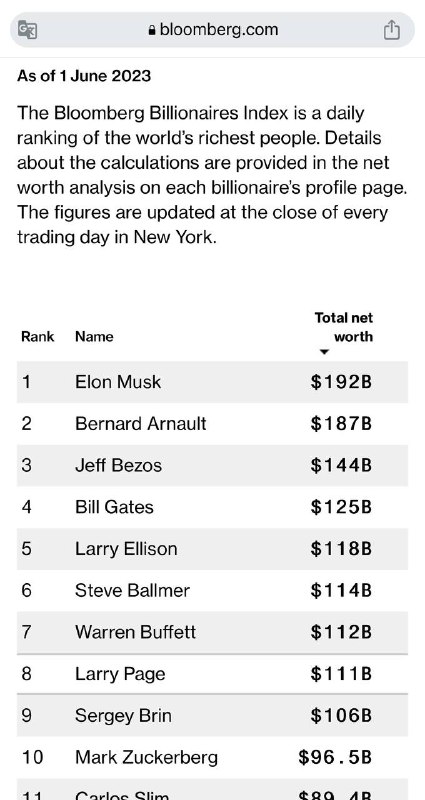Tap the bloomberg.com address field
The height and width of the screenshot is (800, 425).
click(212, 30)
